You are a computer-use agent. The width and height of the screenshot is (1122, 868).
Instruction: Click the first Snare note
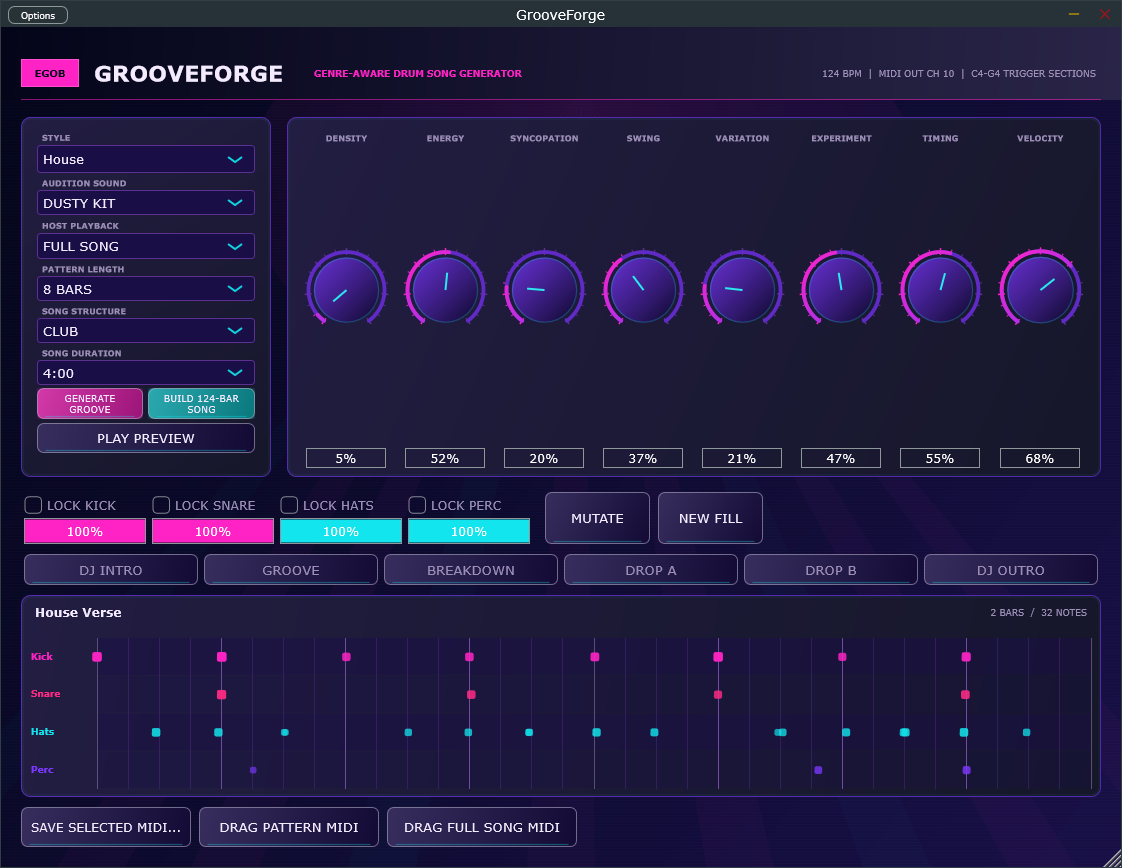point(222,695)
